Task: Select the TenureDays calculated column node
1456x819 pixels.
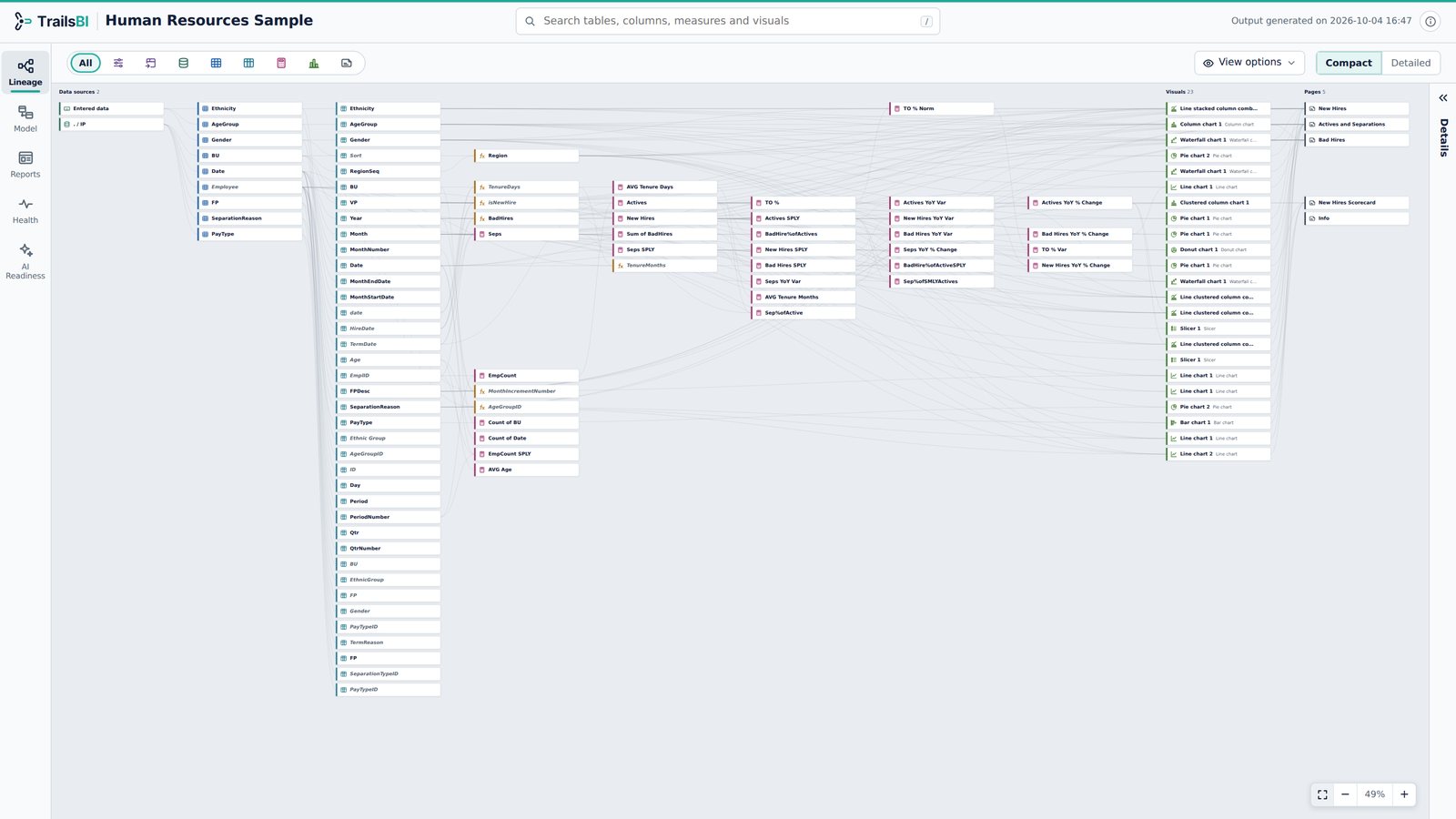Action: click(527, 187)
